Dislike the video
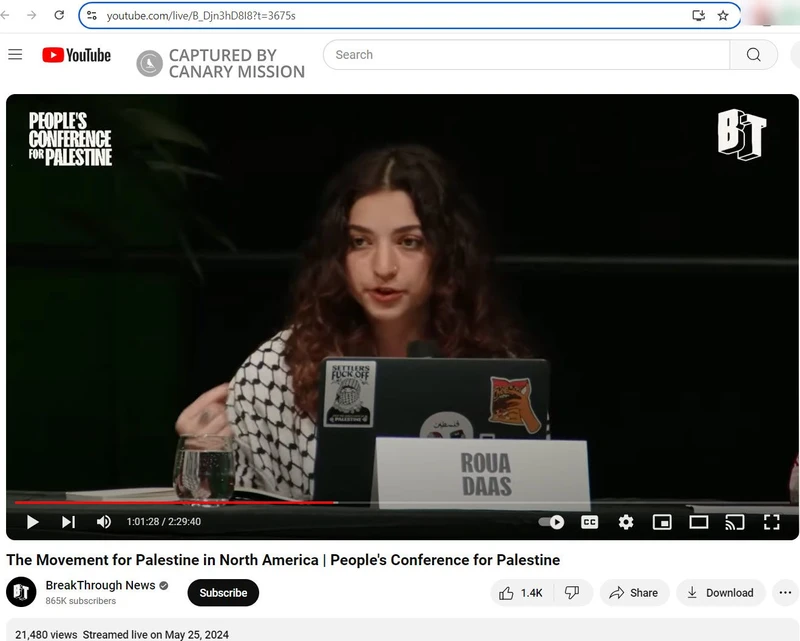Viewport: 800px width, 641px height. [x=572, y=593]
